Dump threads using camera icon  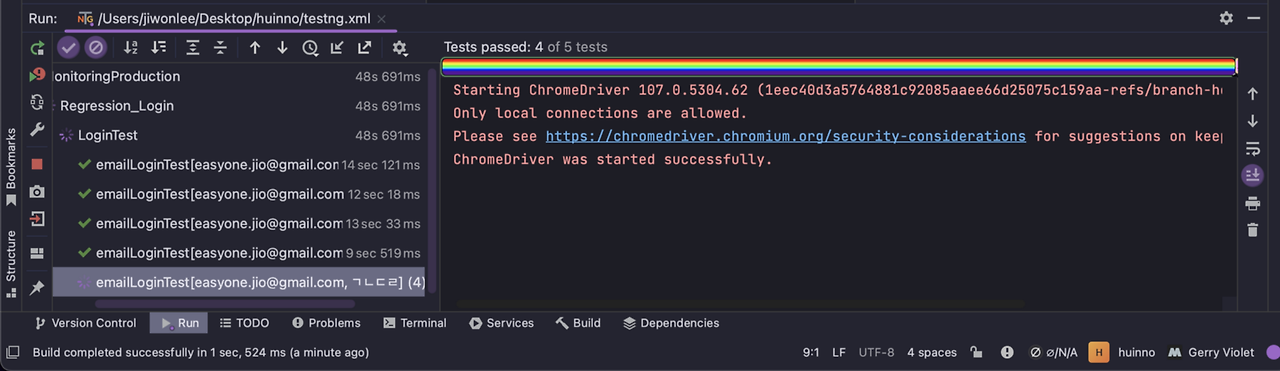(x=37, y=191)
